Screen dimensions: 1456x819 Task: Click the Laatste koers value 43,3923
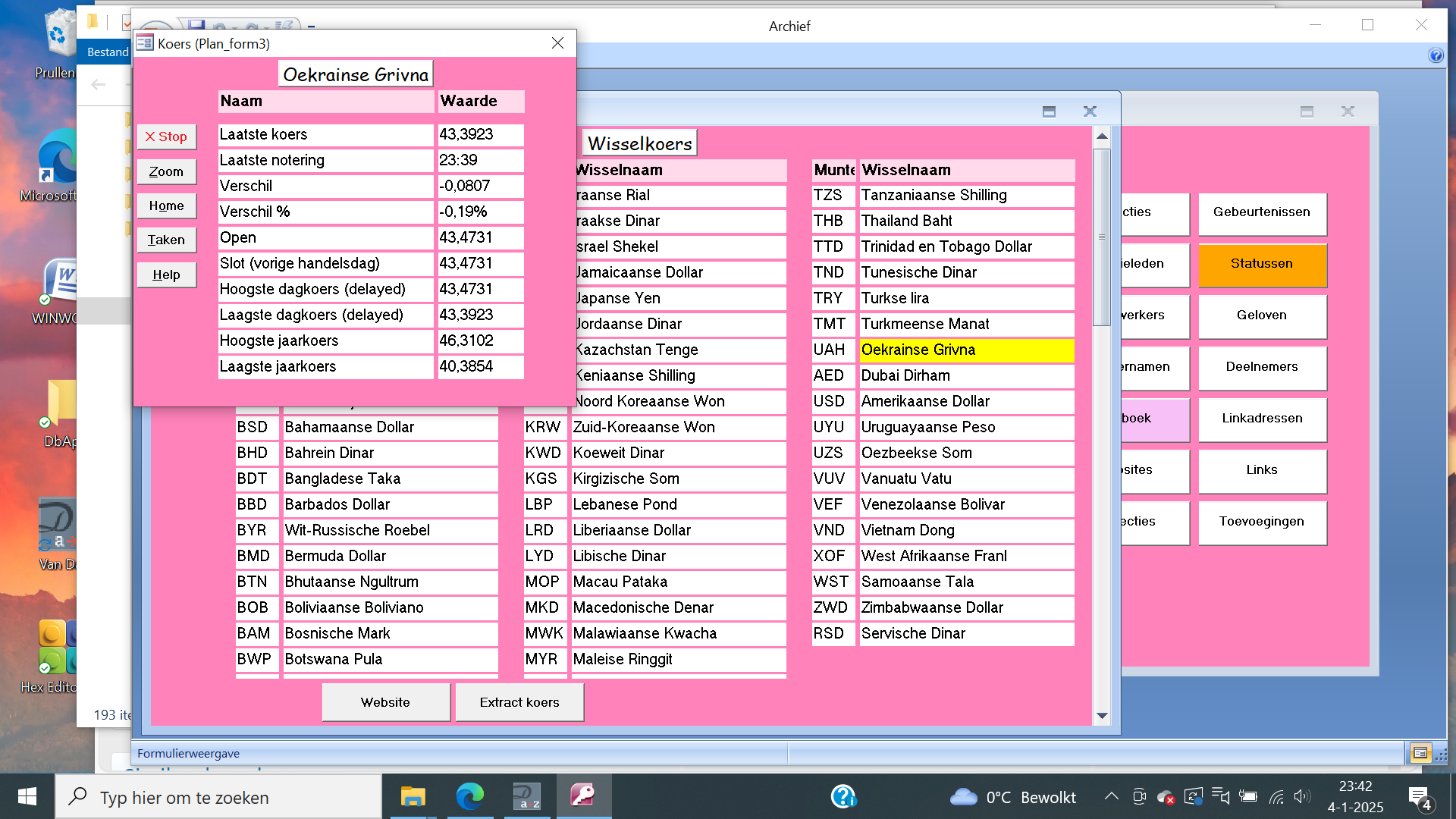point(481,134)
